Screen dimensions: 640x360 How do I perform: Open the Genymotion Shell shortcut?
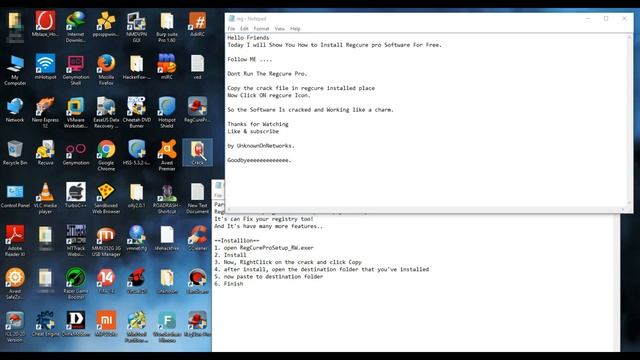click(x=76, y=70)
